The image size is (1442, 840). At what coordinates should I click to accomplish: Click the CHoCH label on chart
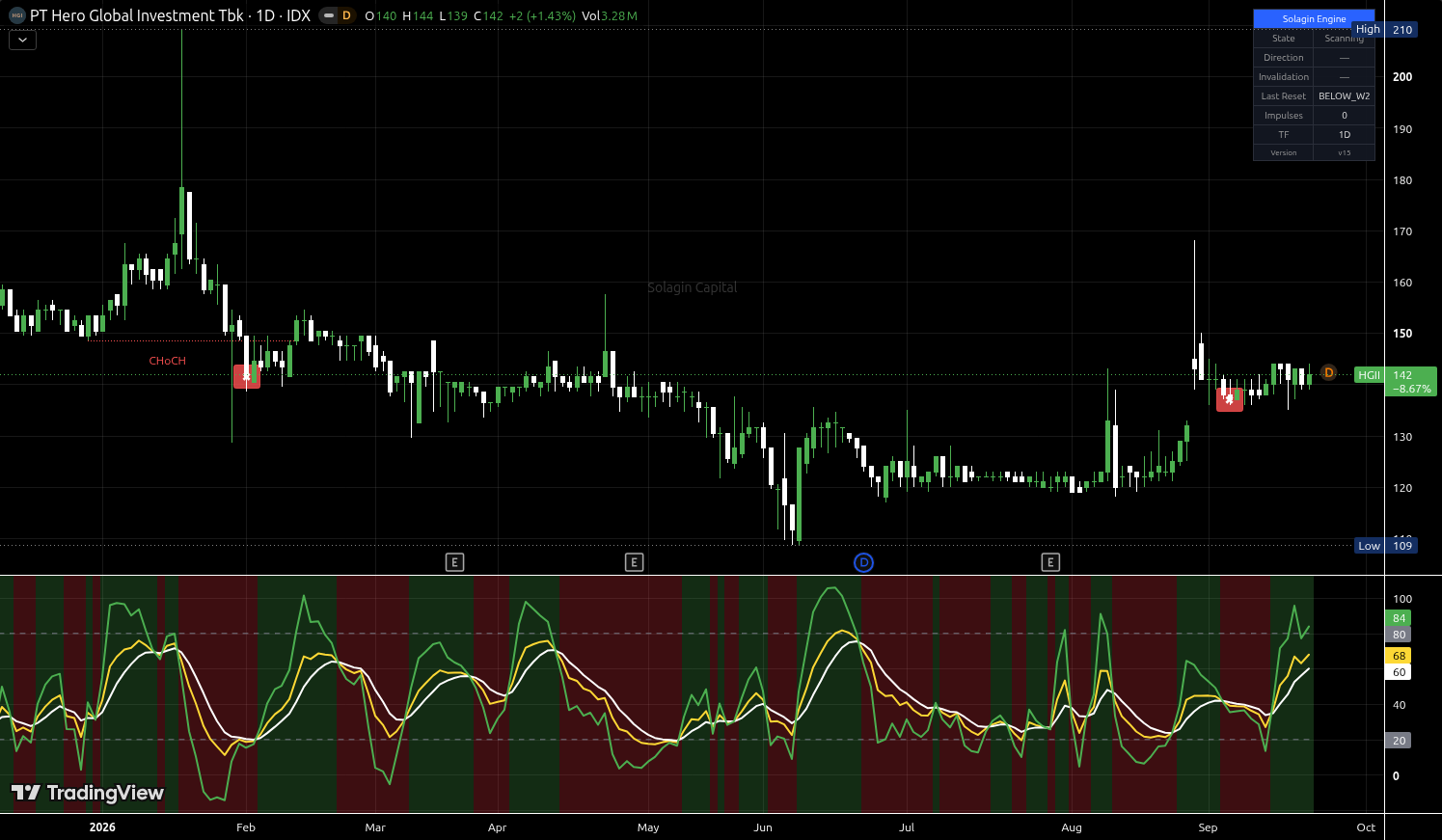167,361
